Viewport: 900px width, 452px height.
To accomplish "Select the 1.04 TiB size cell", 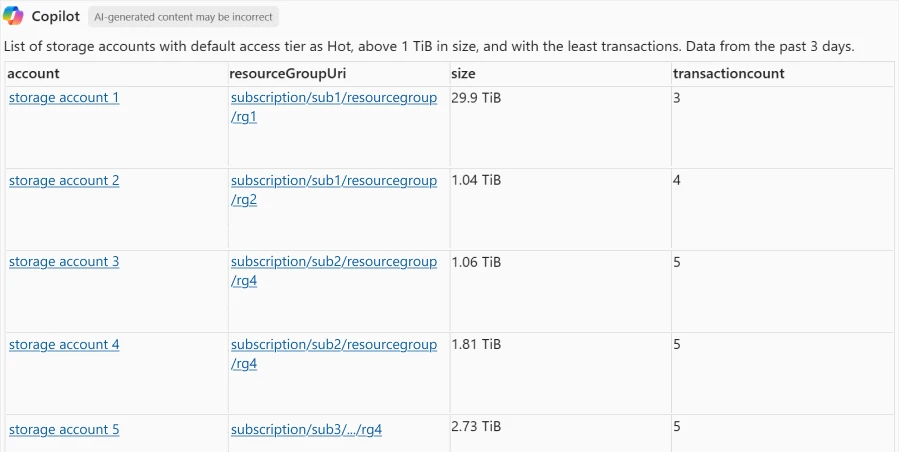I will (476, 181).
